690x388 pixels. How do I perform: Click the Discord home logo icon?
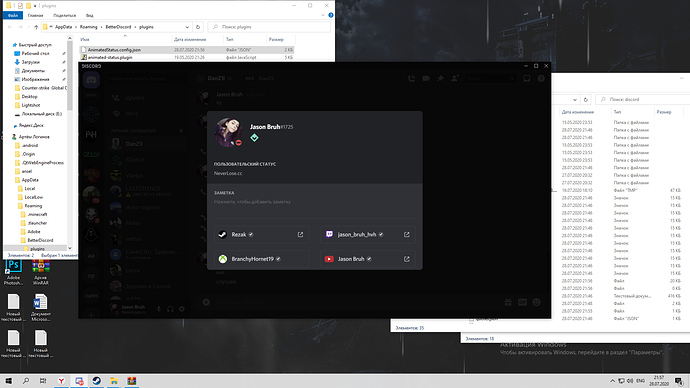tap(91, 80)
